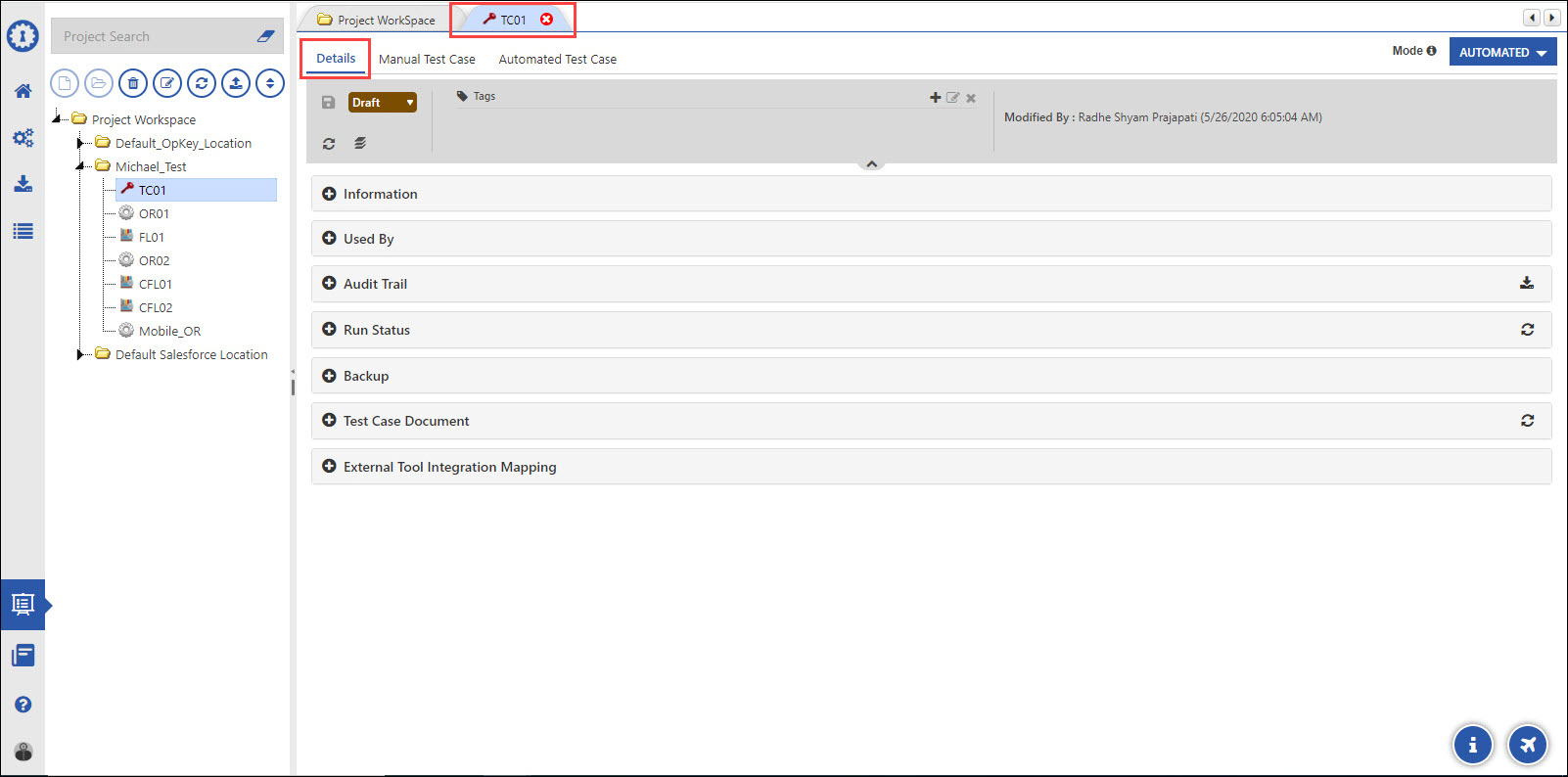Download the Audit Trail
The width and height of the screenshot is (1568, 777).
point(1527,284)
